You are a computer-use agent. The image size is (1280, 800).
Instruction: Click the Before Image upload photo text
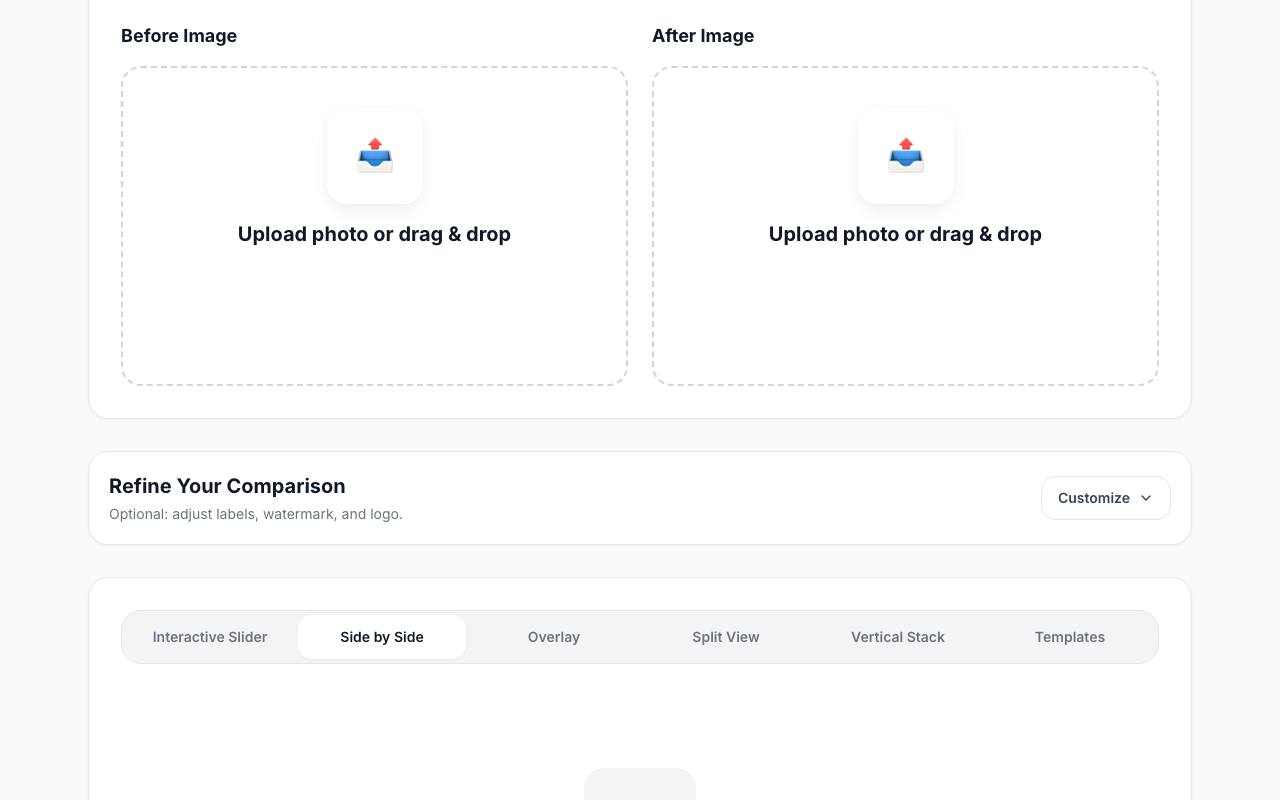tap(374, 234)
